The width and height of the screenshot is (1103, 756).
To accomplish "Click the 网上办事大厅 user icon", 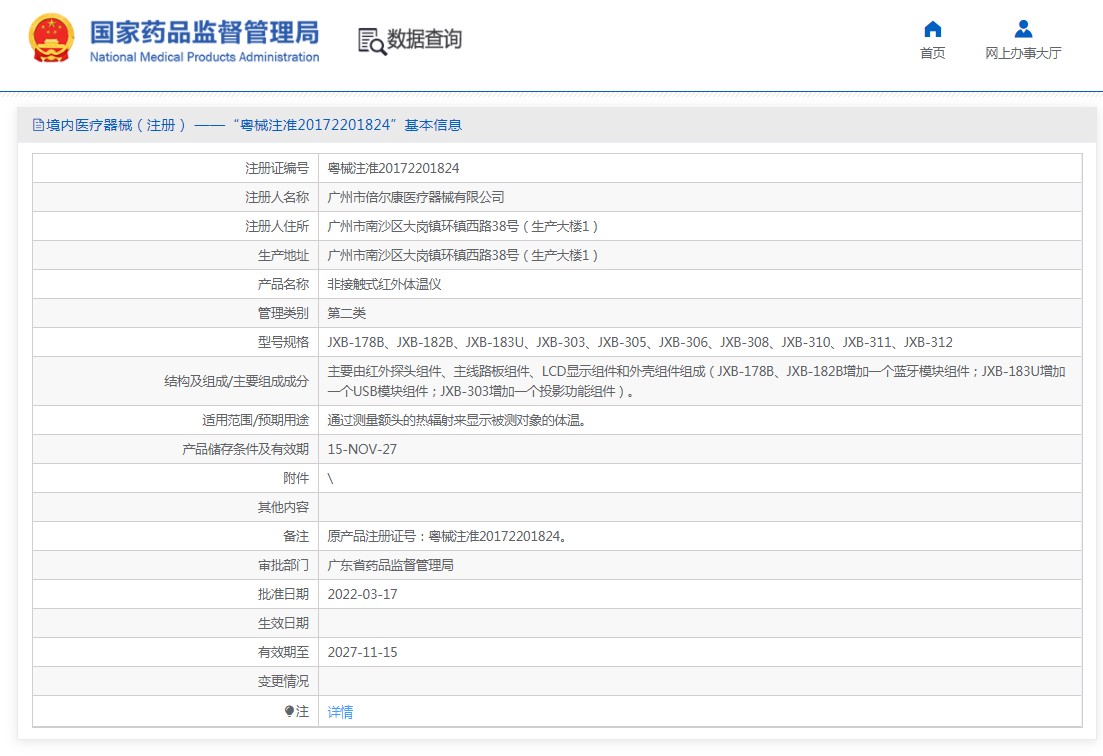I will [1023, 28].
